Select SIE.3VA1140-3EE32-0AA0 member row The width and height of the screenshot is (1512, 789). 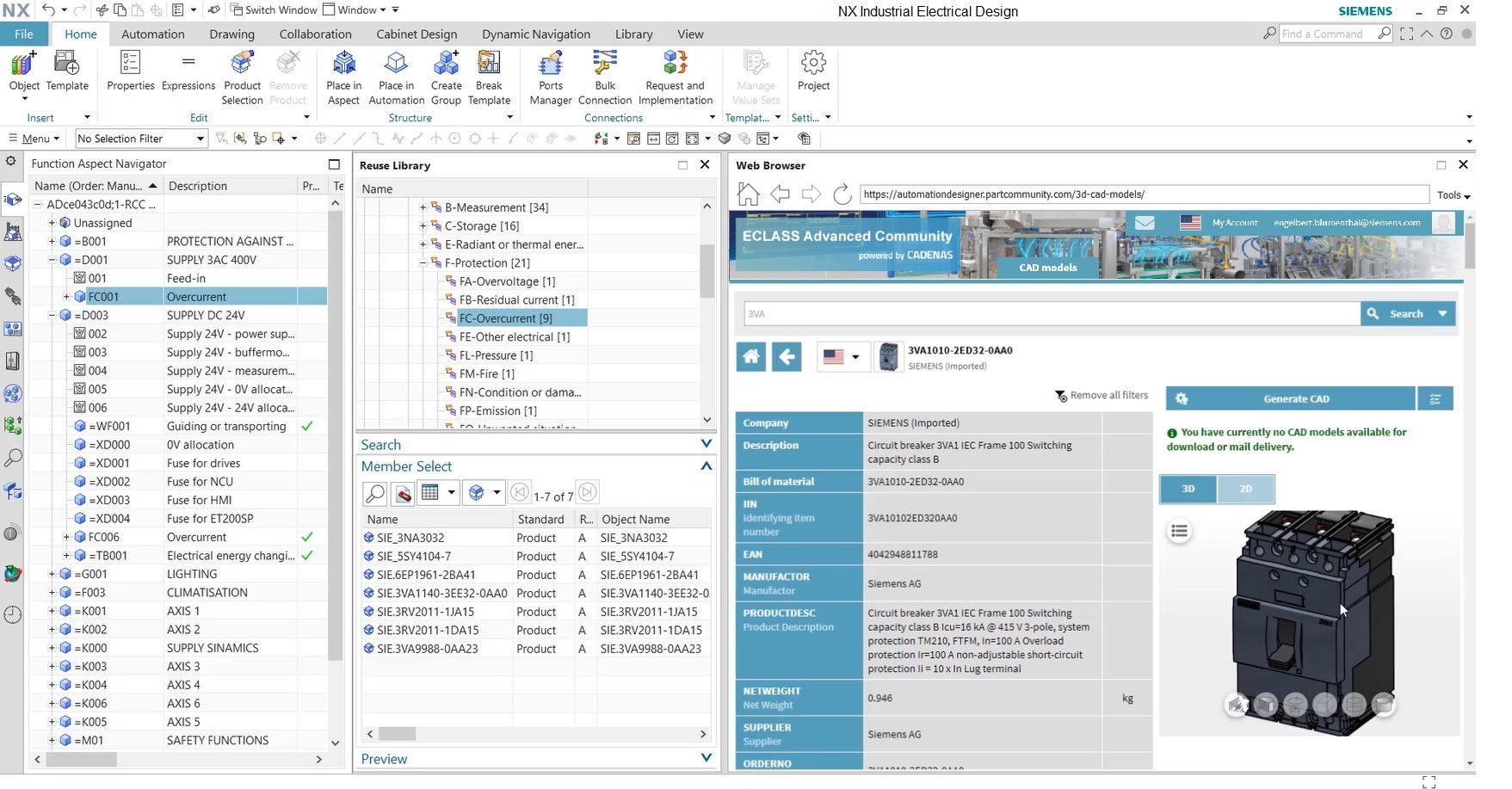tap(535, 594)
